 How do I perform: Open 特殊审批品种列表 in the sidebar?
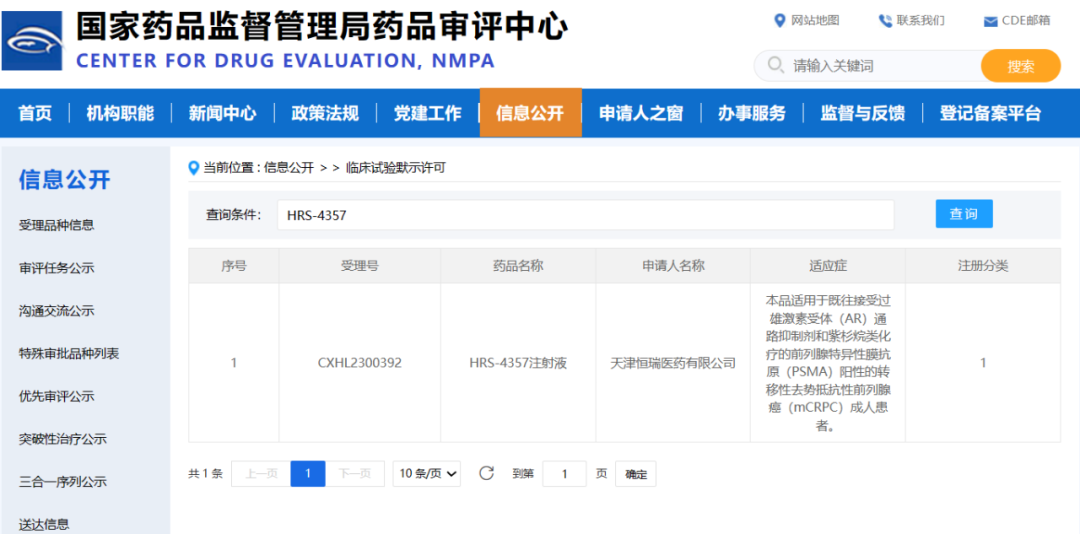click(x=69, y=353)
